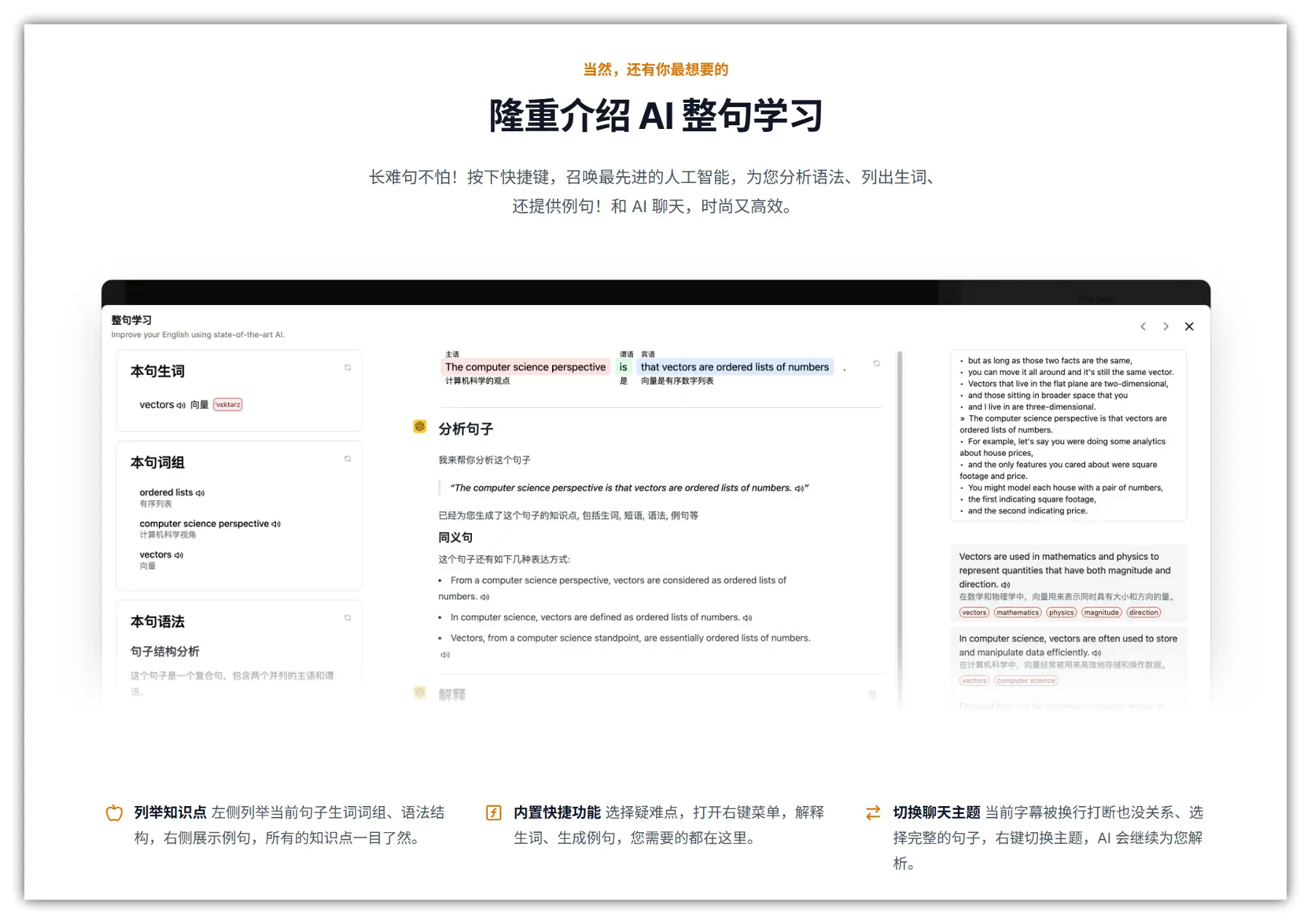Click the swap arrows icon beside 切换聊天主题
The image size is (1311, 924).
point(873,813)
